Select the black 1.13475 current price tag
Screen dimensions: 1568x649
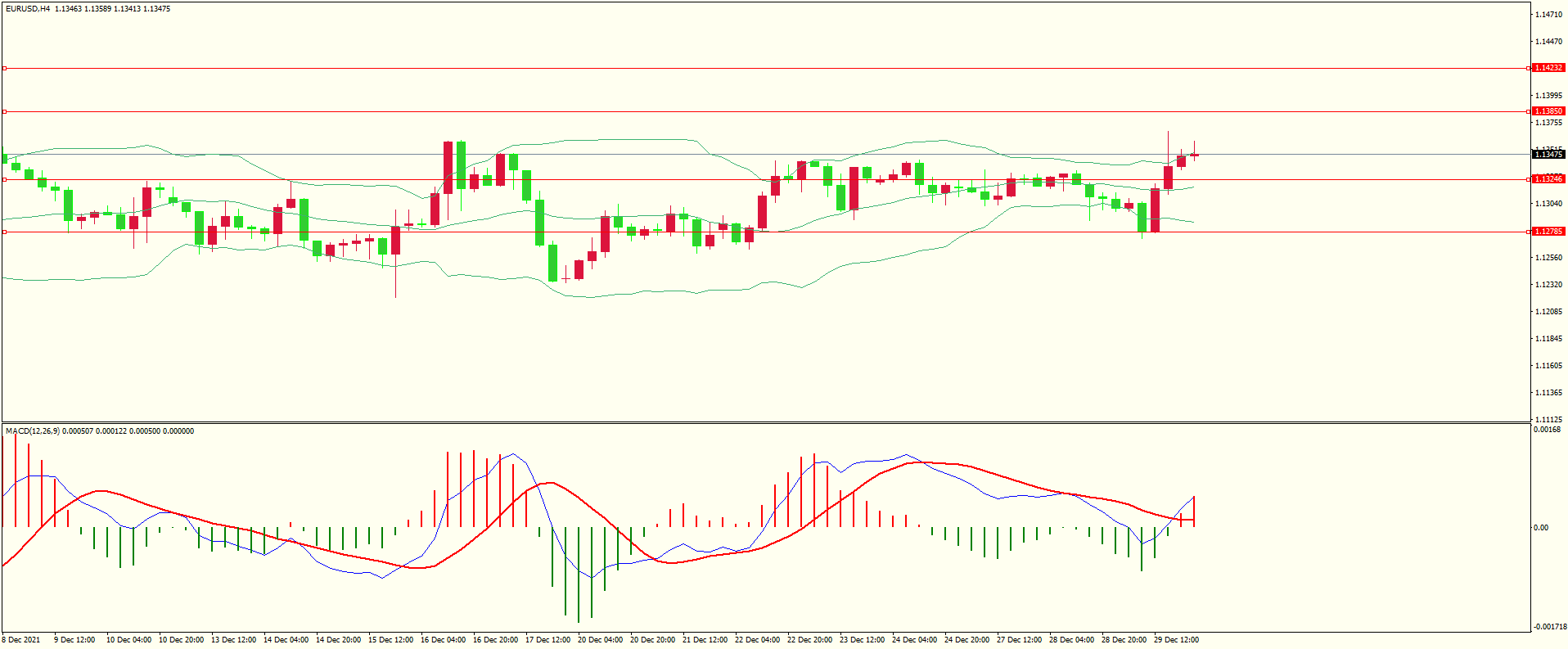pyautogui.click(x=1548, y=155)
